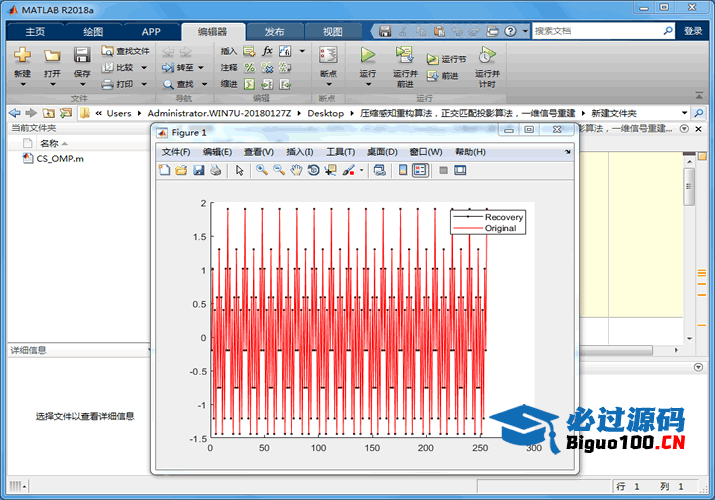Screen dimensions: 715x500
Task: Toggle the insert legend button
Action: [420, 170]
